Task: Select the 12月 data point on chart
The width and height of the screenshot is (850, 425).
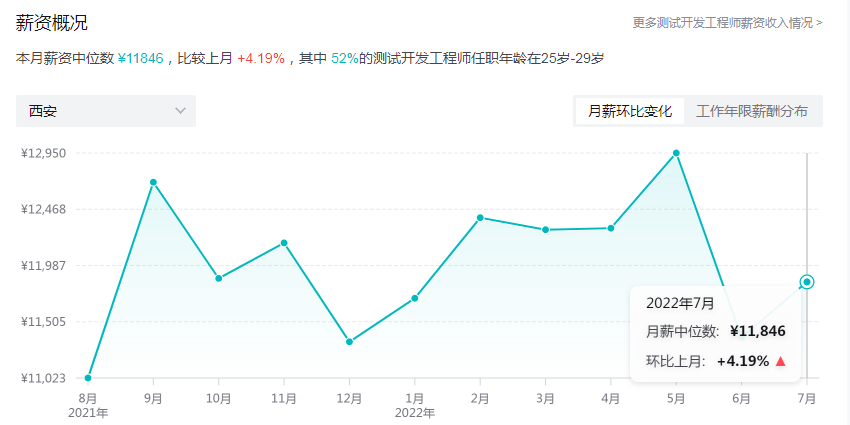Action: pos(350,342)
